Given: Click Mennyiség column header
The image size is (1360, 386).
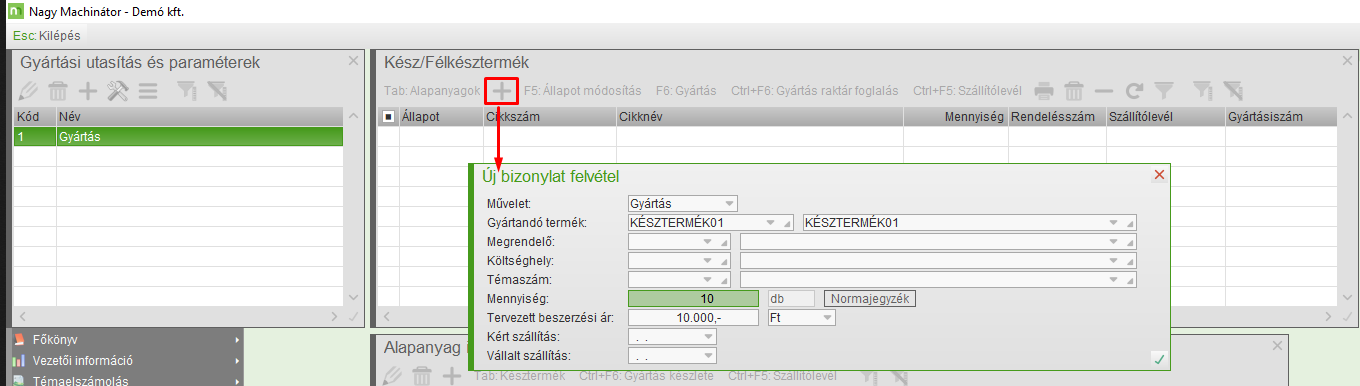Looking at the screenshot, I should [x=956, y=117].
